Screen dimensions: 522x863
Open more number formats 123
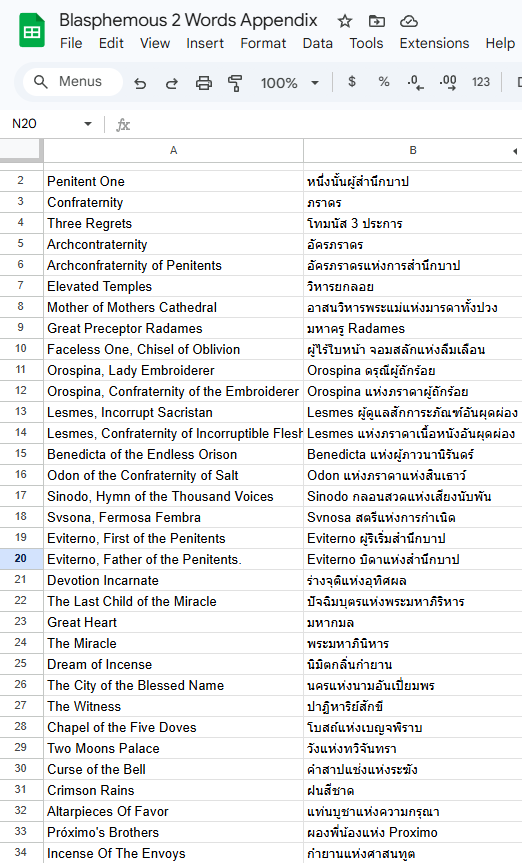481,82
